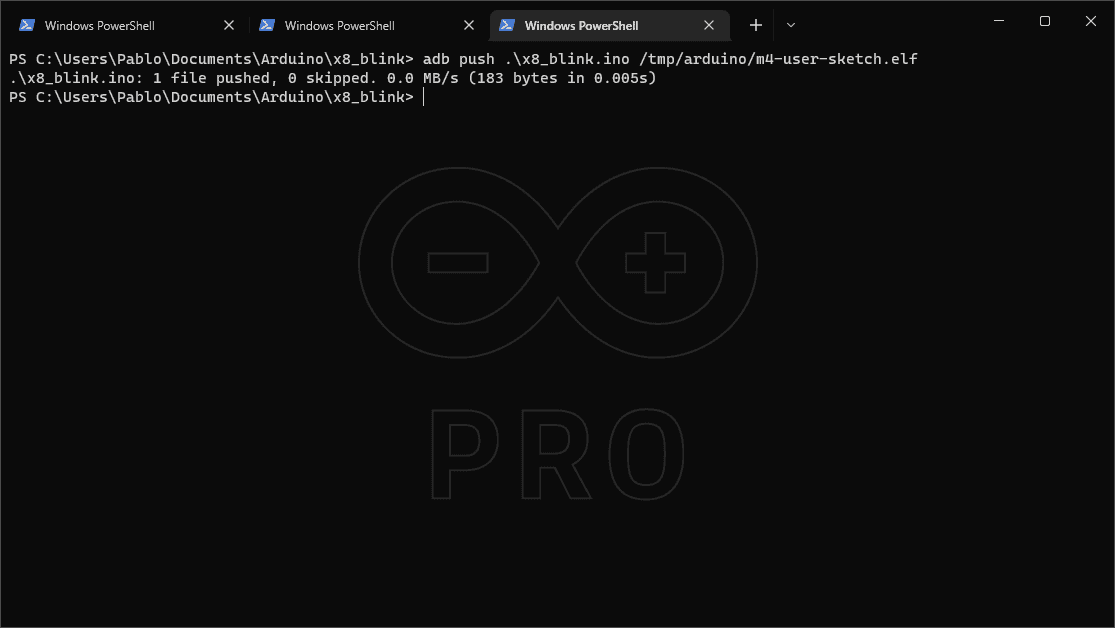Close the middle Windows PowerShell tab

[469, 25]
